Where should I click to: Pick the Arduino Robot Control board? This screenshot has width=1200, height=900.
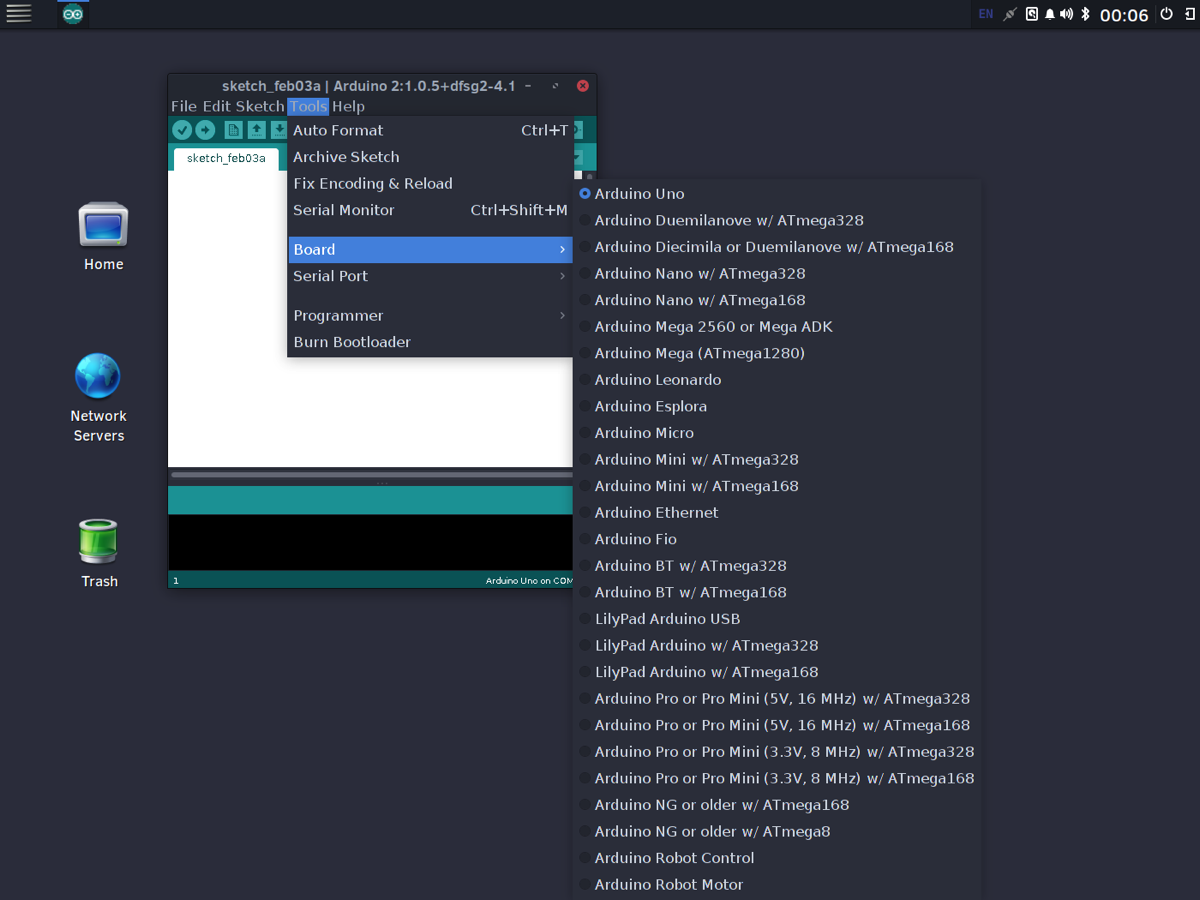coord(777,858)
